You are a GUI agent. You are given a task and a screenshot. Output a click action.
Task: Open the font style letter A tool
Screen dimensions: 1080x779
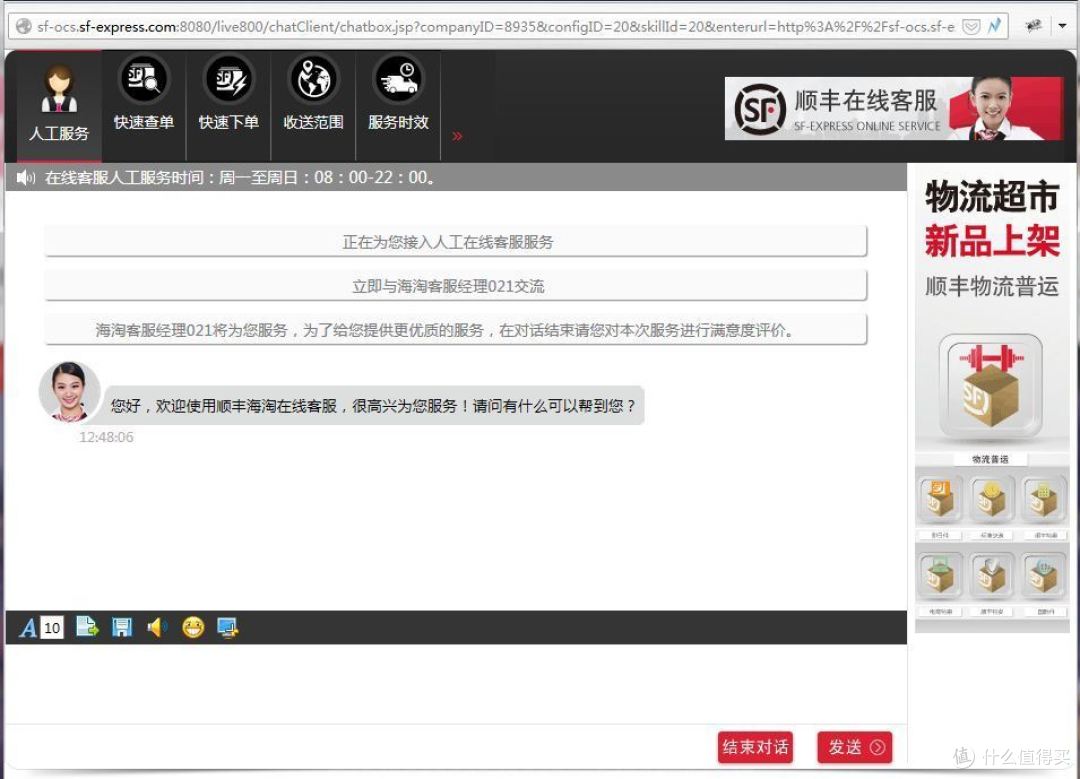click(28, 628)
